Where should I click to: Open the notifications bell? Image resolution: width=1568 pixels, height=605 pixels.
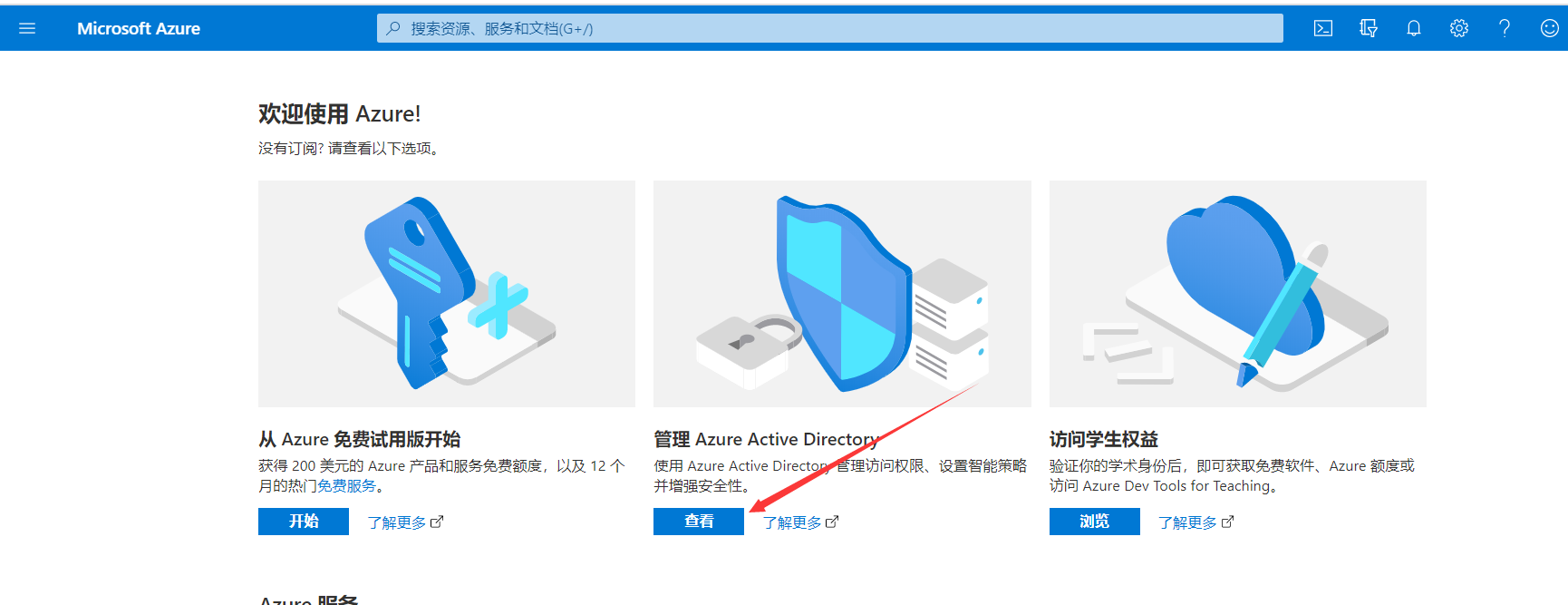pyautogui.click(x=1413, y=28)
